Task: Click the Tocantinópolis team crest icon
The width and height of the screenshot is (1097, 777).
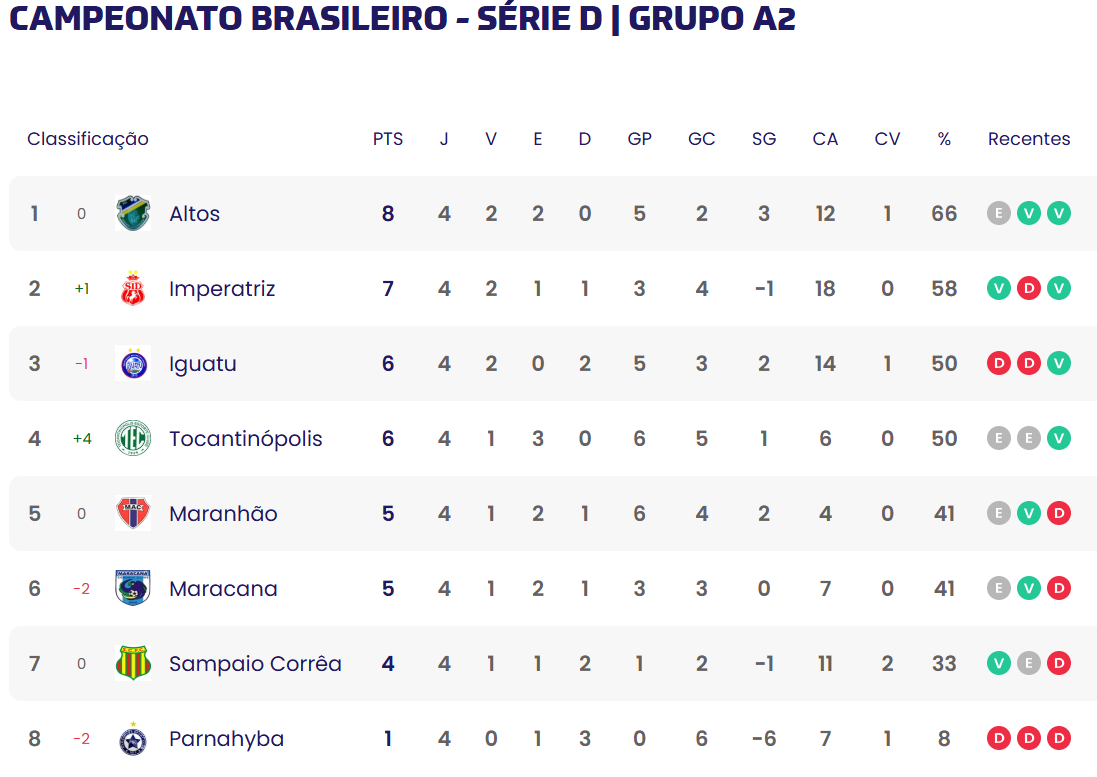Action: 133,439
